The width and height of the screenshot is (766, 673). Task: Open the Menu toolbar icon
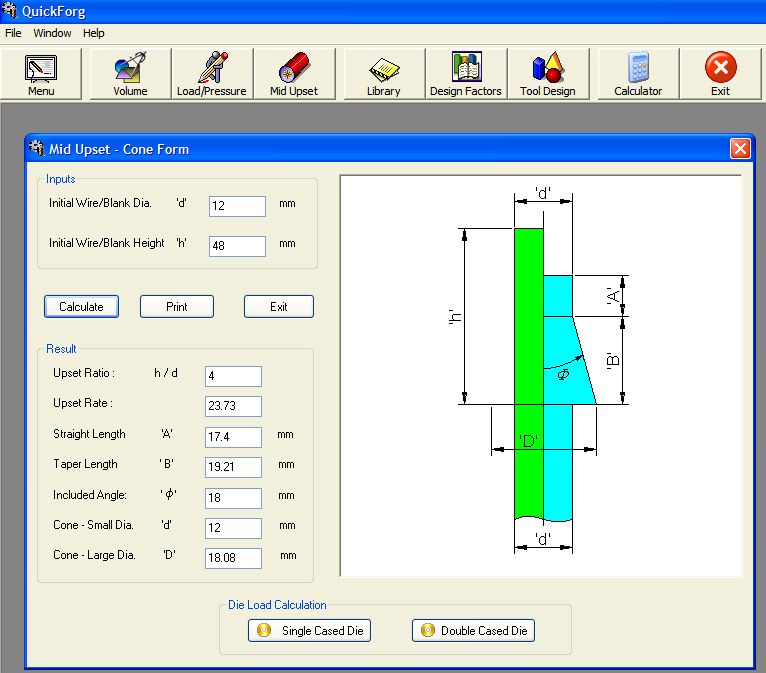41,74
